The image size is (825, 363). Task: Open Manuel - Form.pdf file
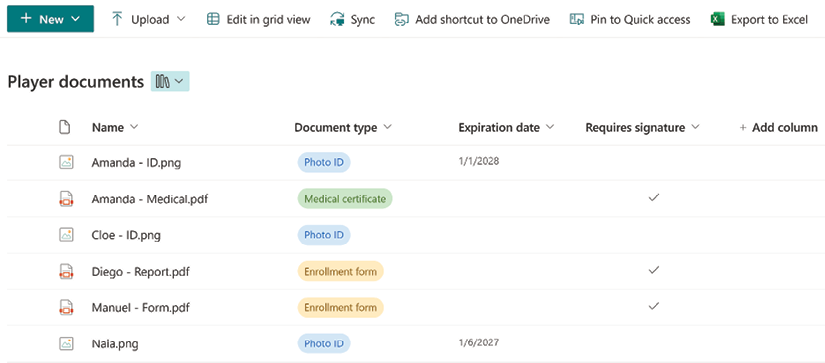pyautogui.click(x=140, y=307)
